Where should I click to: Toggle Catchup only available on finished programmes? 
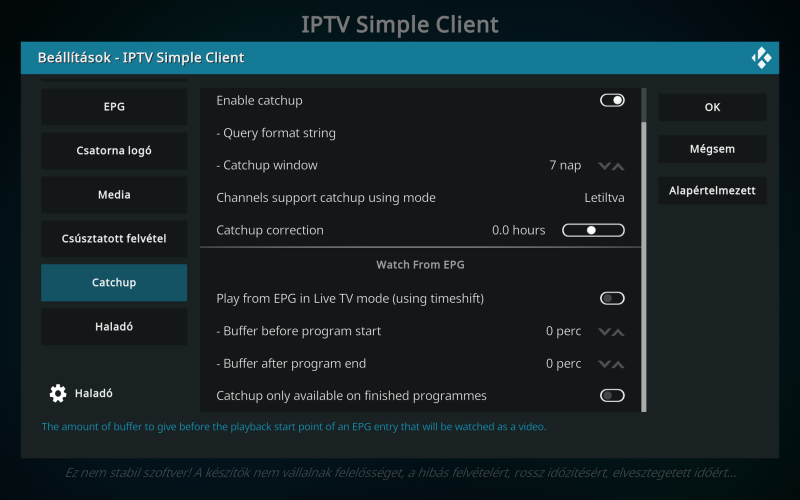point(612,395)
